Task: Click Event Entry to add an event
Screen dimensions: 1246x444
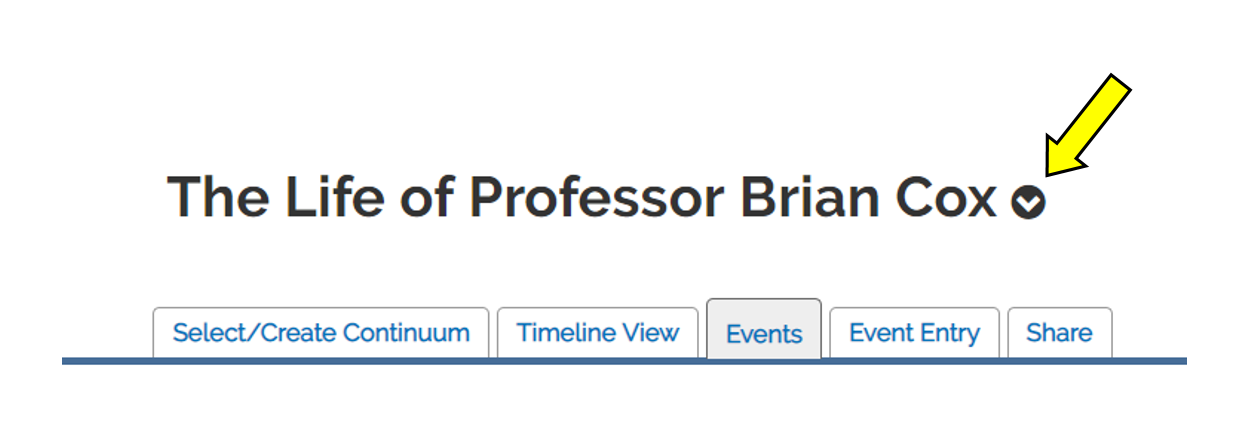Action: tap(914, 333)
